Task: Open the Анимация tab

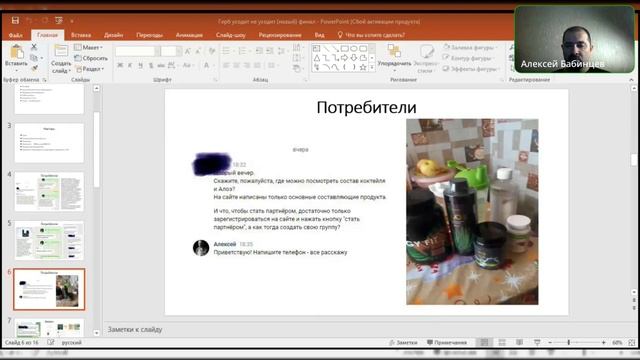Action: [x=189, y=35]
